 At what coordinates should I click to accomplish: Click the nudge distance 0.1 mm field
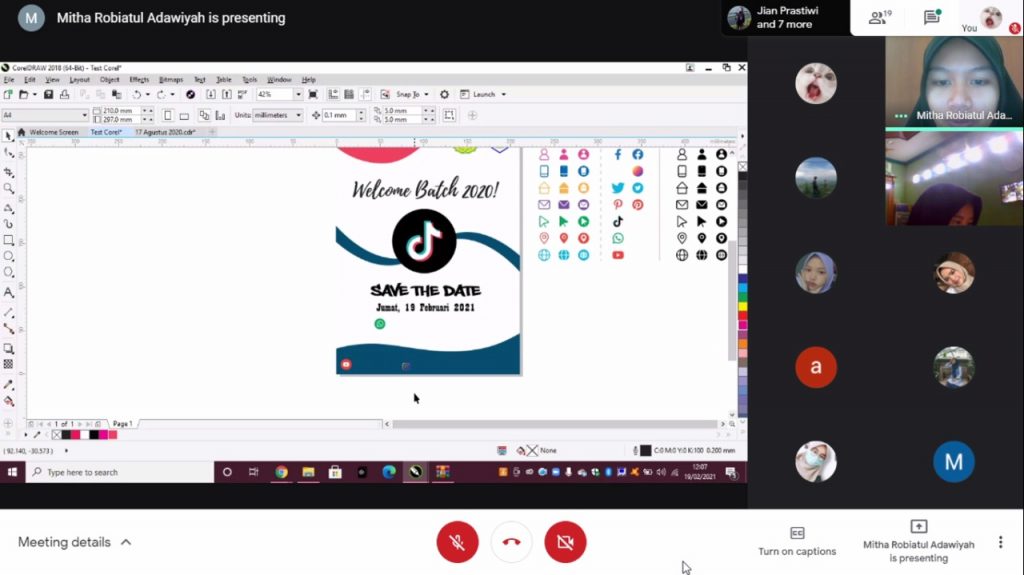coord(338,116)
